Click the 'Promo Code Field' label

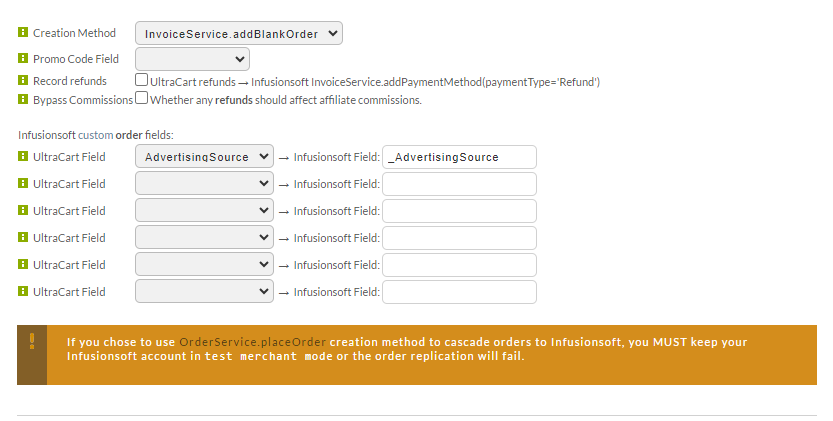pos(76,59)
